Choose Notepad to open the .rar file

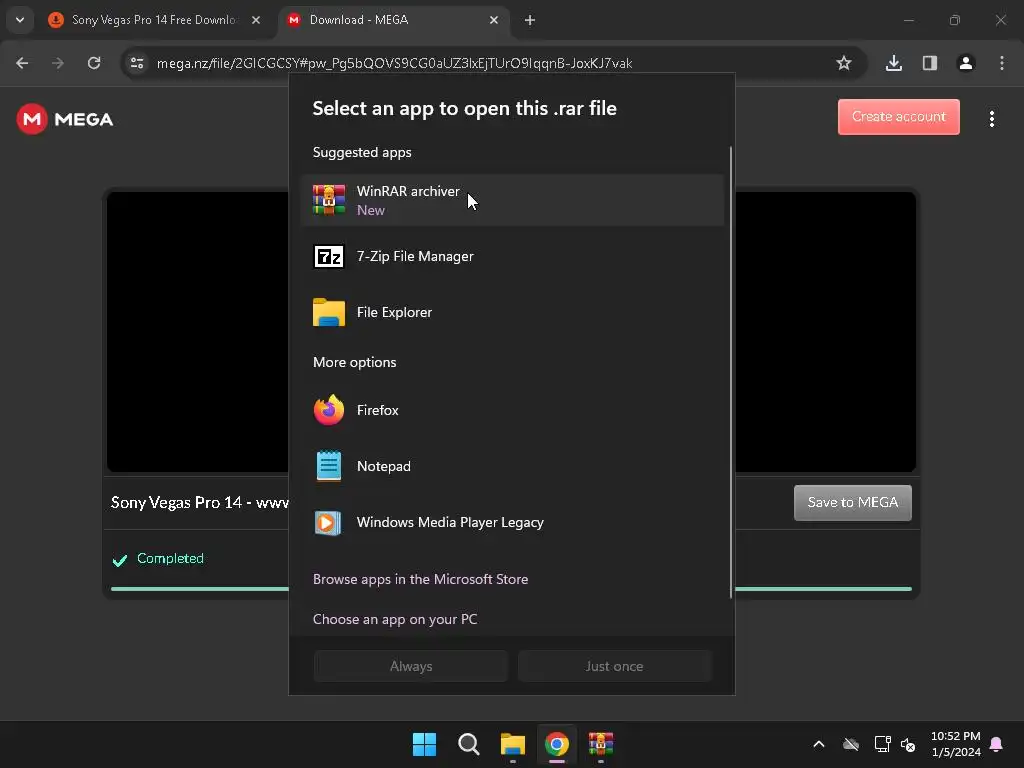click(513, 466)
